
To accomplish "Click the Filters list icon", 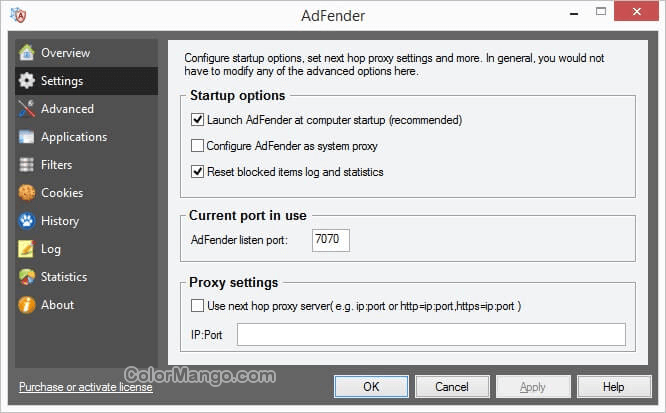I will pyautogui.click(x=26, y=164).
